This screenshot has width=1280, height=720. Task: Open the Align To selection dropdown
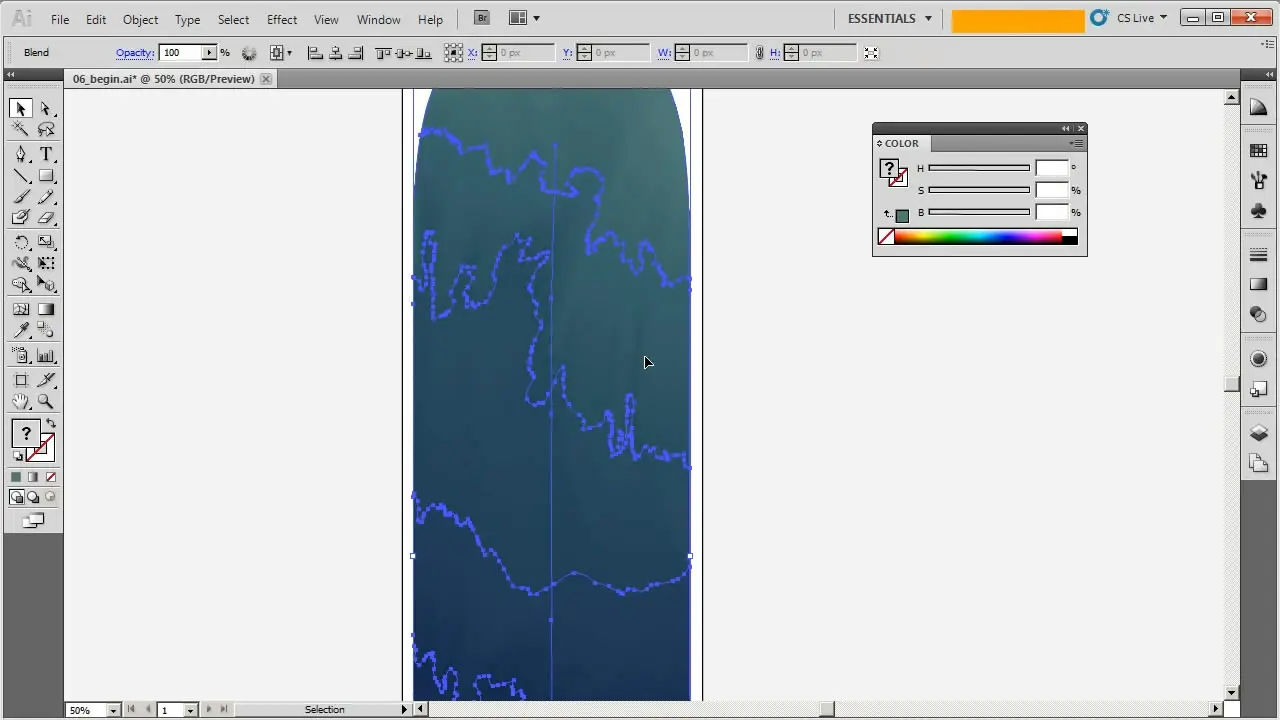tap(283, 53)
